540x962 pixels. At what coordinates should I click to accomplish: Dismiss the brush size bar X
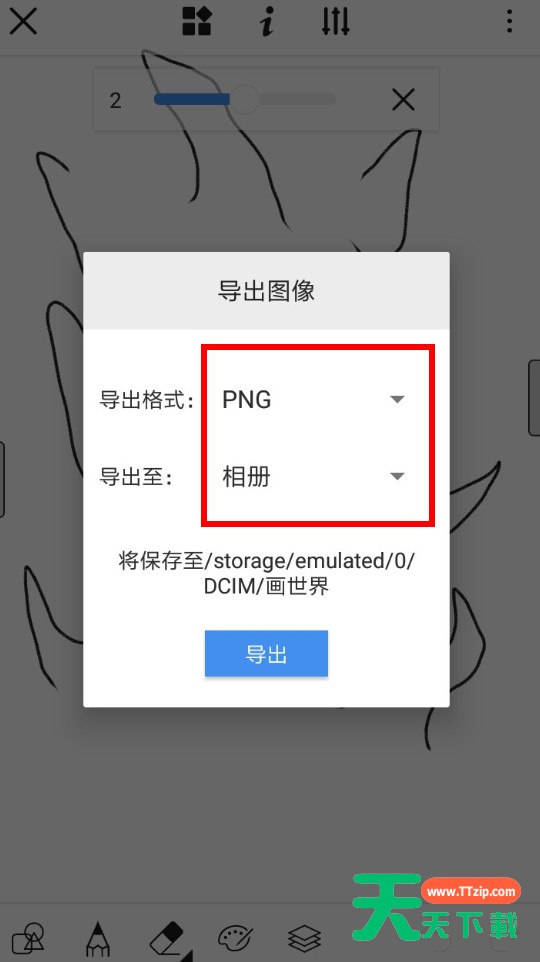pos(403,99)
